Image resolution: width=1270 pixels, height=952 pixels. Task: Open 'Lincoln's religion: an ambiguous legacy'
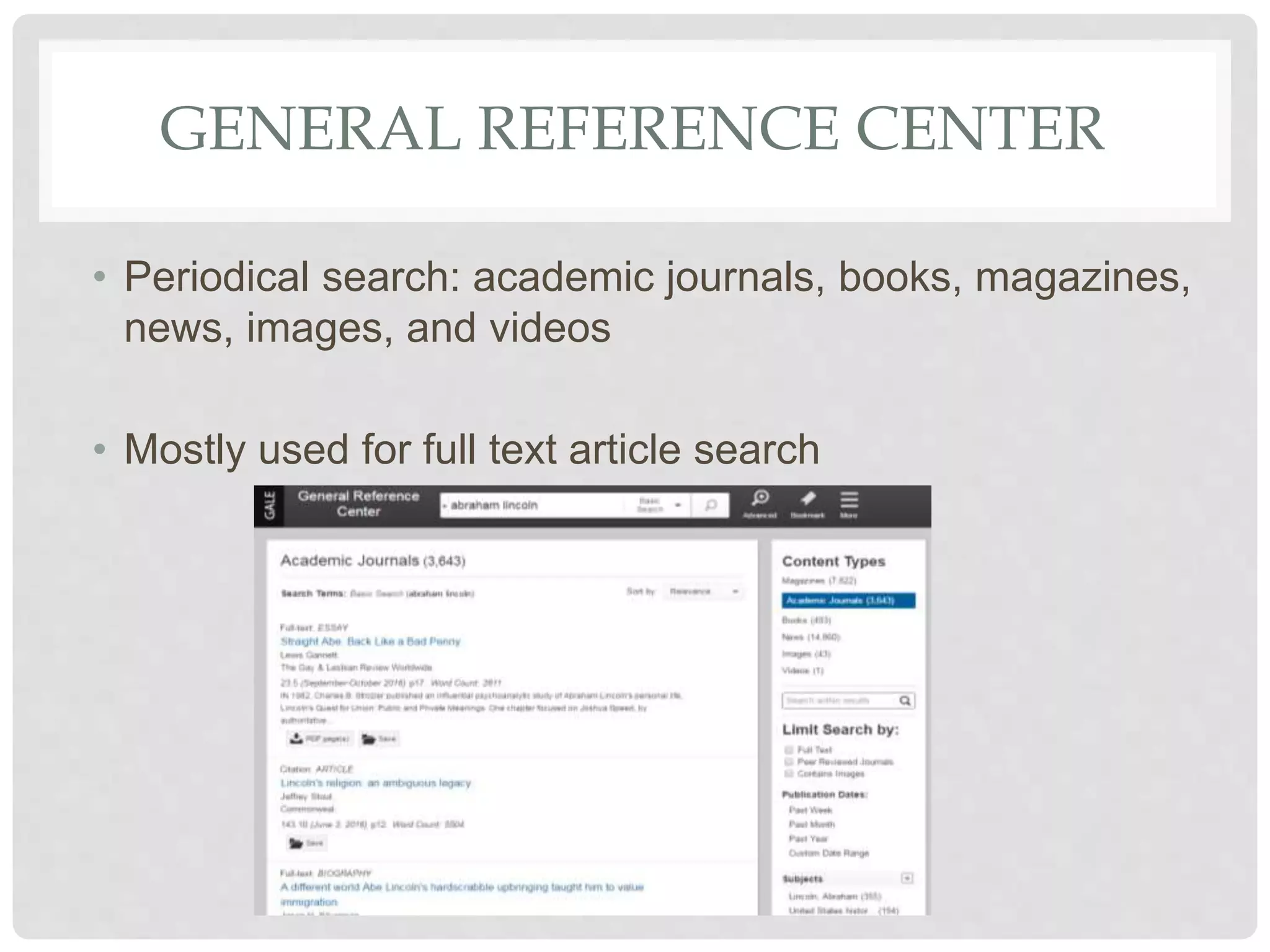tap(375, 783)
